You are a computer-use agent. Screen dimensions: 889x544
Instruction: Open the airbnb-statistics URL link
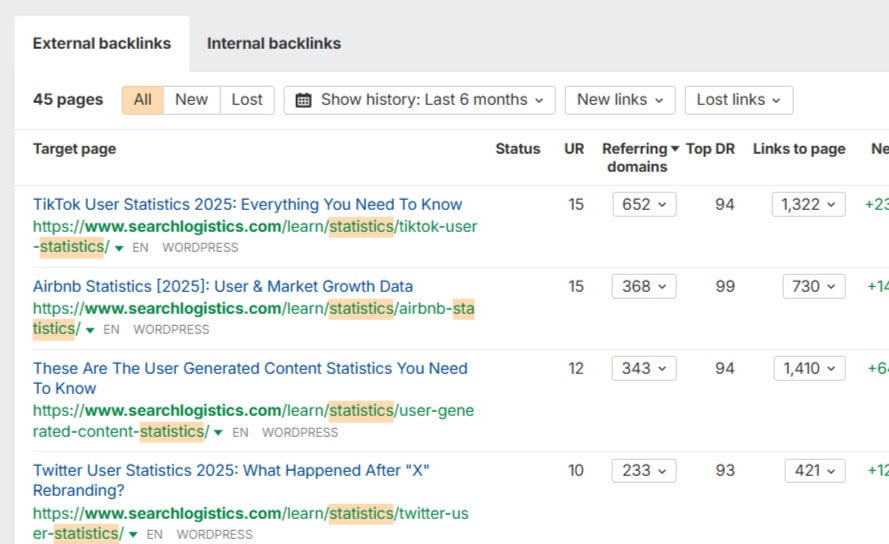pos(253,319)
